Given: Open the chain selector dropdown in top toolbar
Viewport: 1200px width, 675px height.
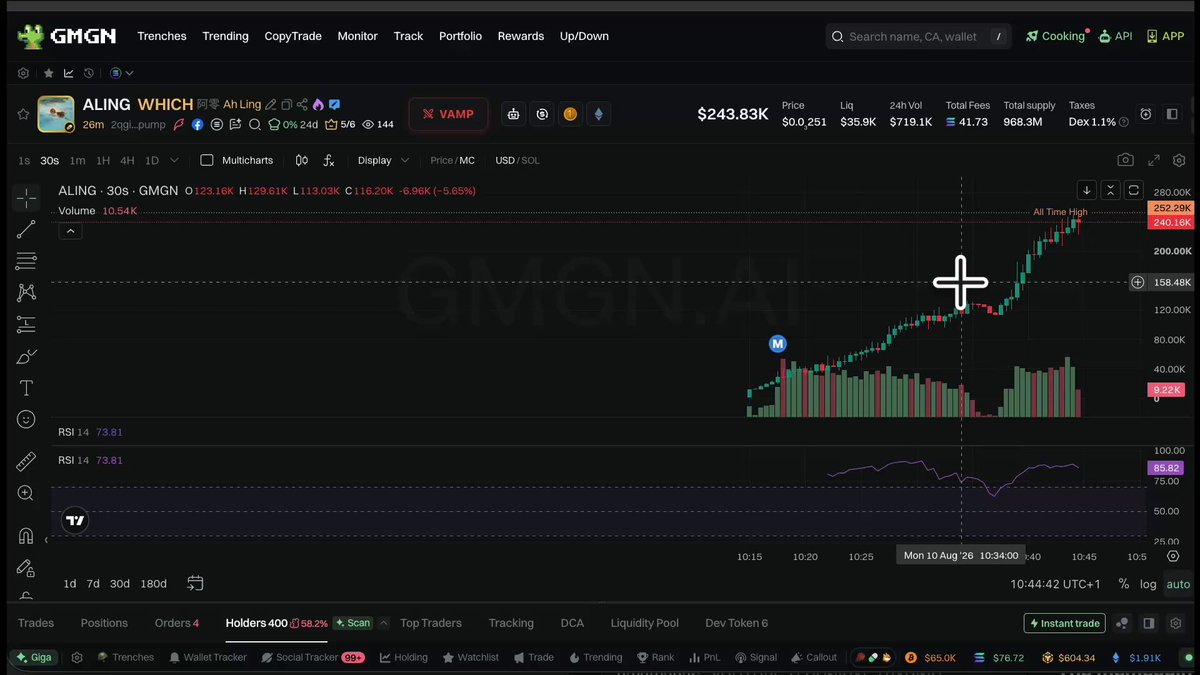Looking at the screenshot, I should (121, 73).
